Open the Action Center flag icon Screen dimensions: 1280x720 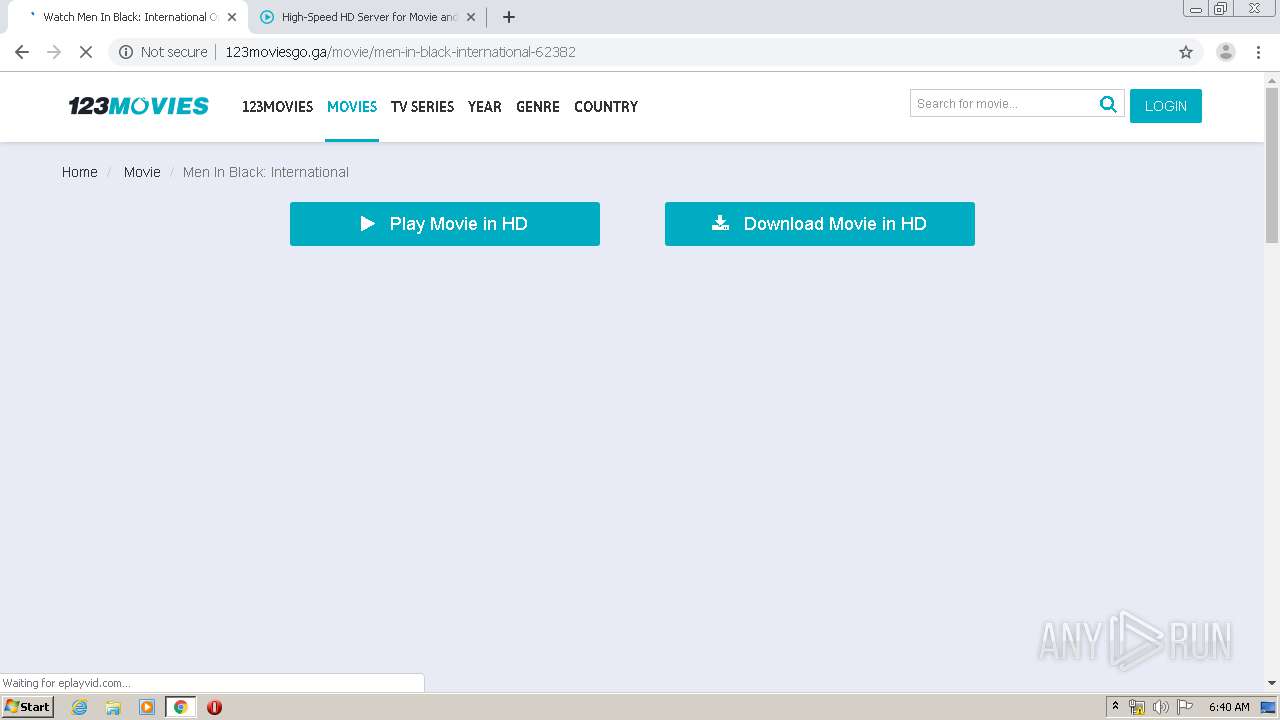1185,707
